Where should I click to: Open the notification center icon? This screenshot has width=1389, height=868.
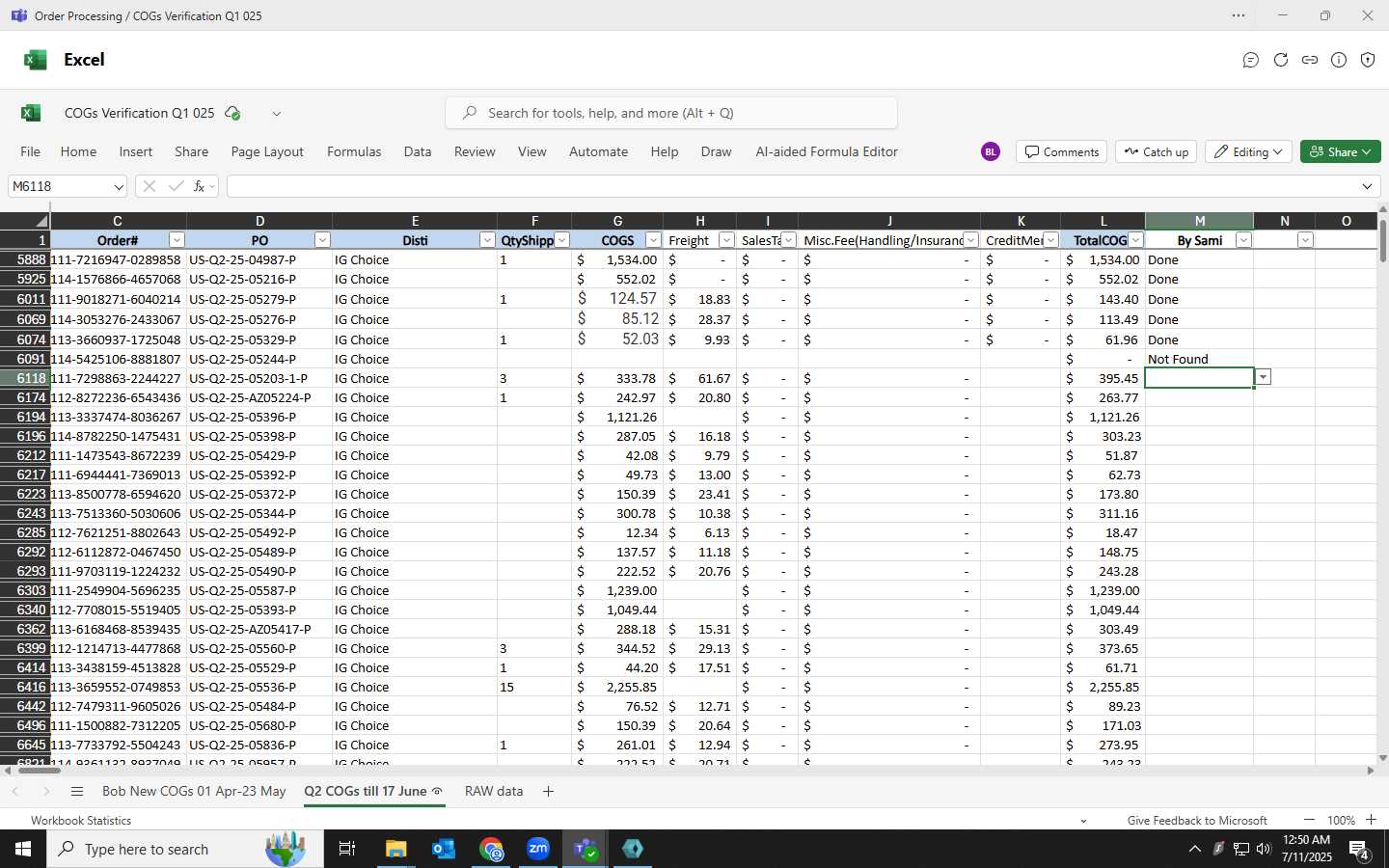click(1359, 850)
